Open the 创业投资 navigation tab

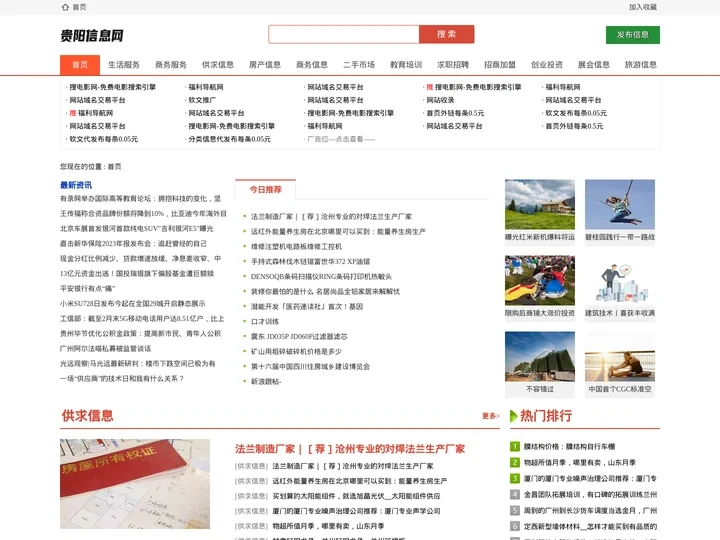(547, 65)
